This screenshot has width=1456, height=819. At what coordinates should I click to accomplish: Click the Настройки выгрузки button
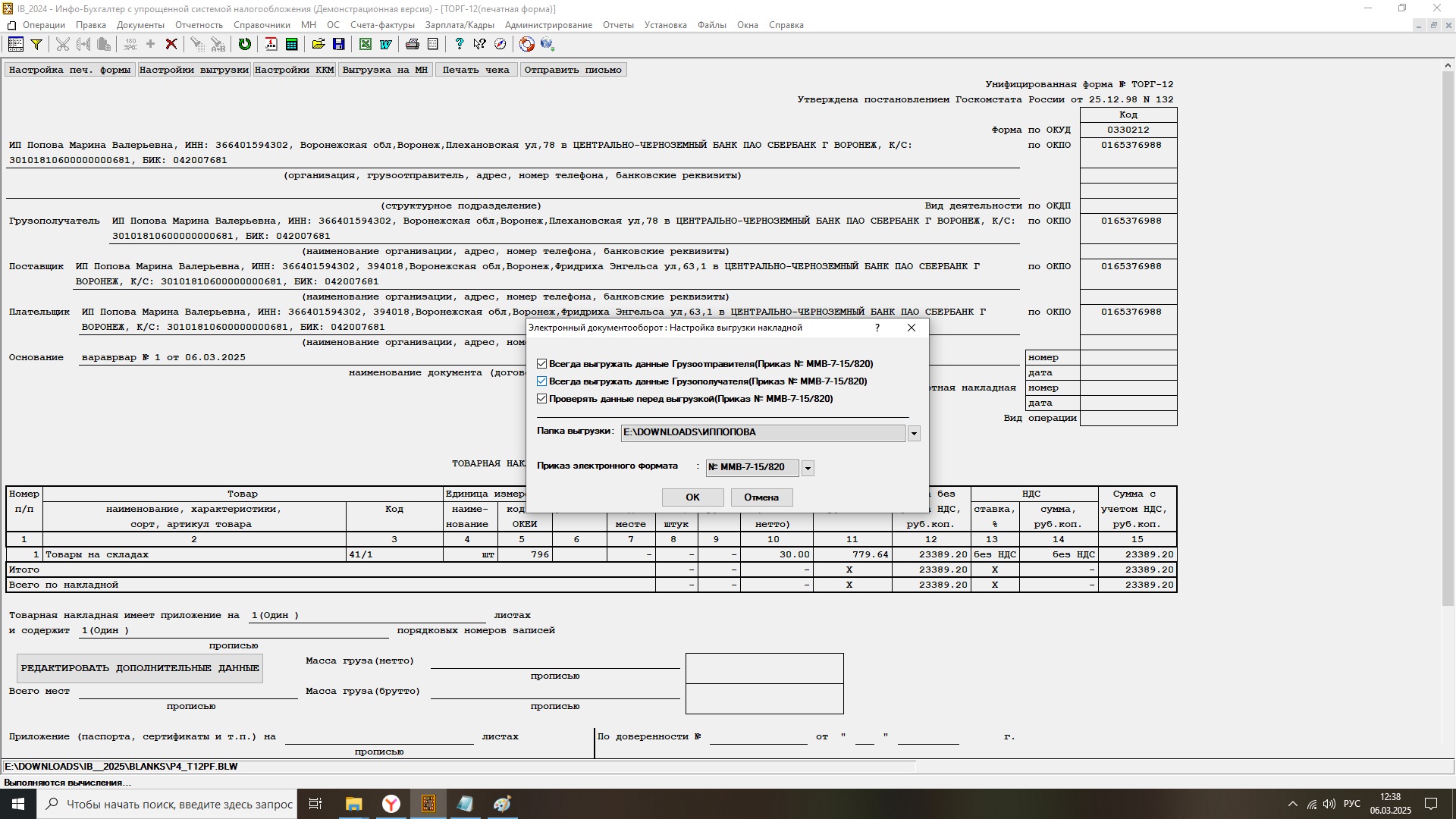pyautogui.click(x=194, y=70)
